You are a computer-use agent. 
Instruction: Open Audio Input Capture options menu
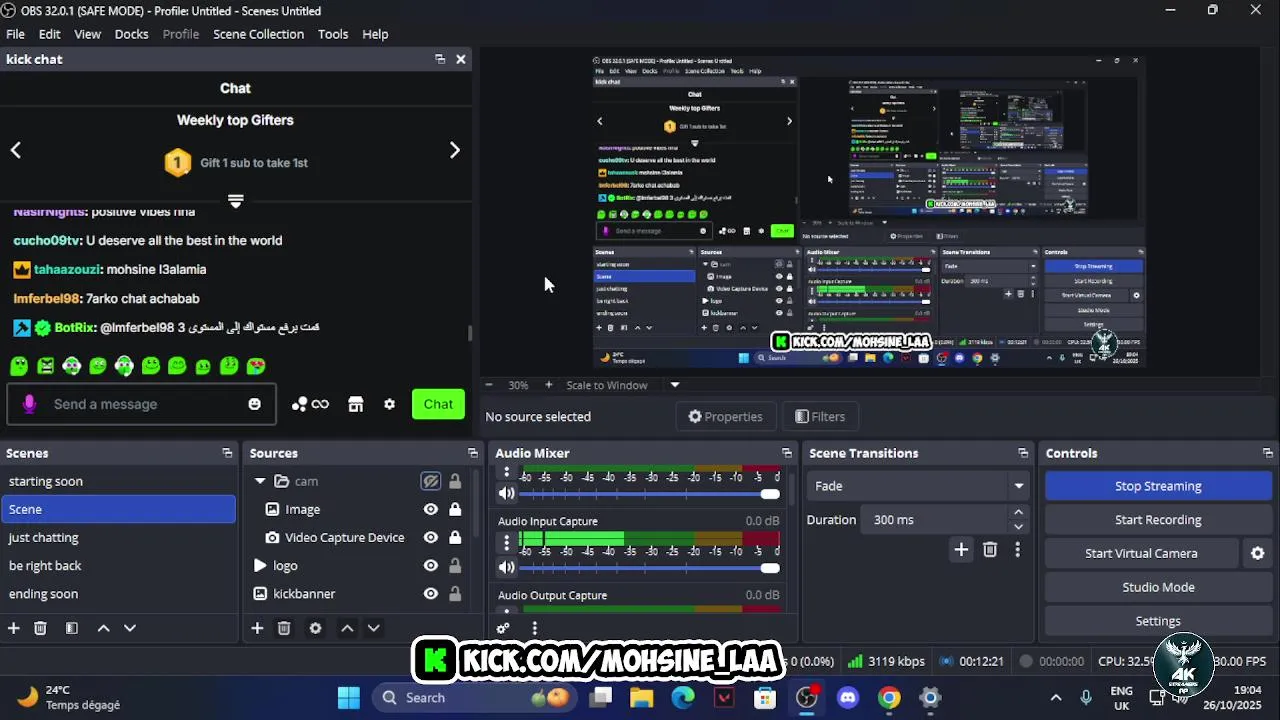[x=506, y=543]
